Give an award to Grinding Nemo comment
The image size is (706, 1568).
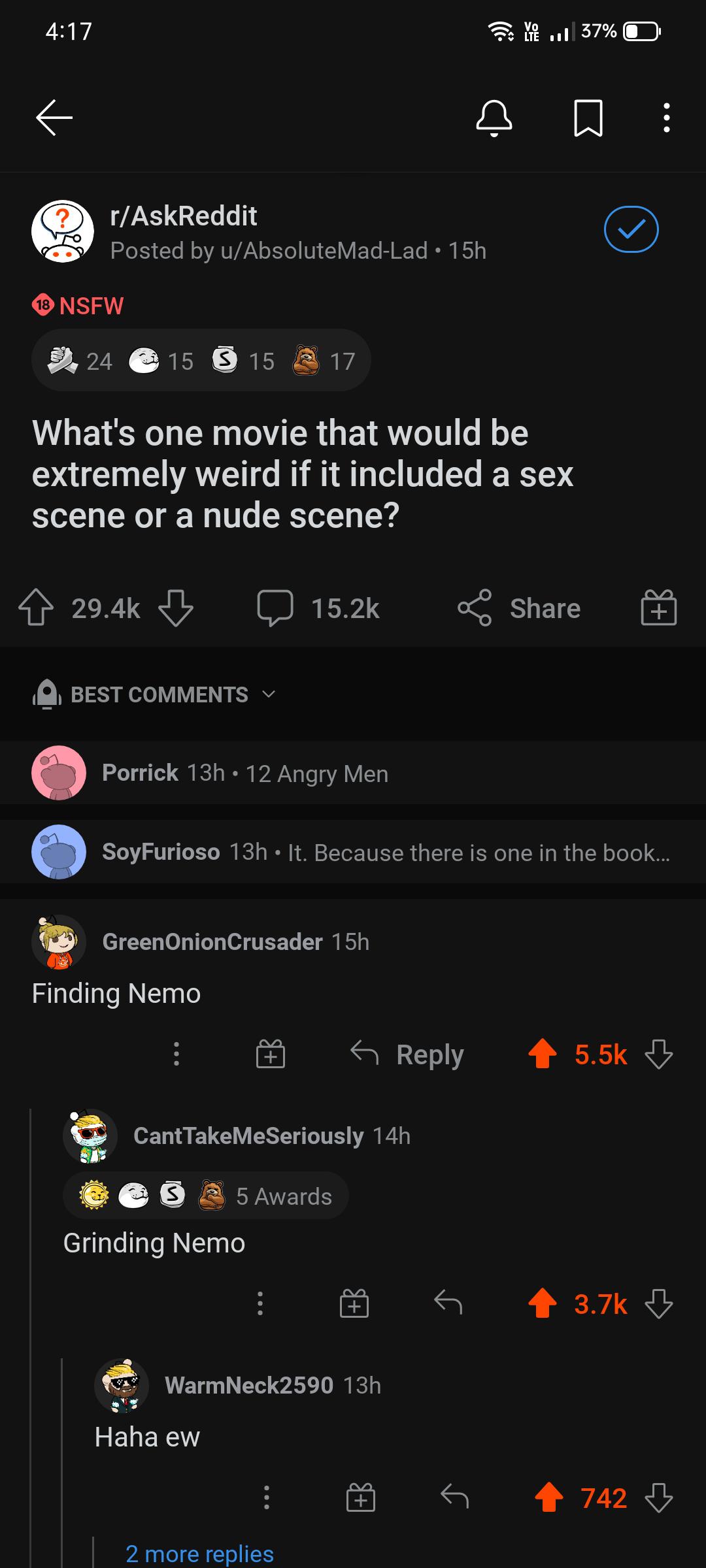[355, 1303]
